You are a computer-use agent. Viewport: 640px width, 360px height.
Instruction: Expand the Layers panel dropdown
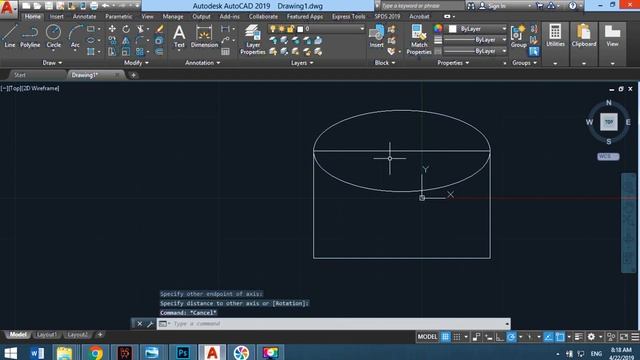302,63
